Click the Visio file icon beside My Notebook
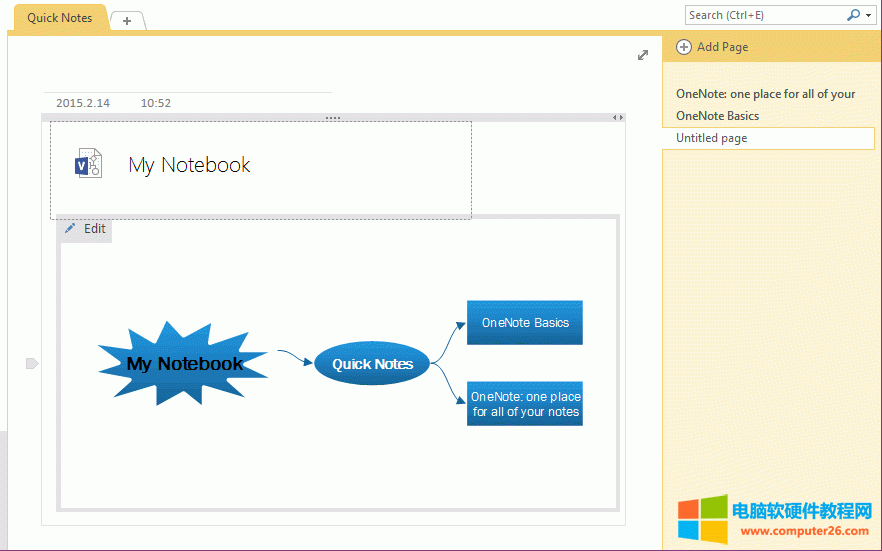The height and width of the screenshot is (551, 882). pos(89,164)
